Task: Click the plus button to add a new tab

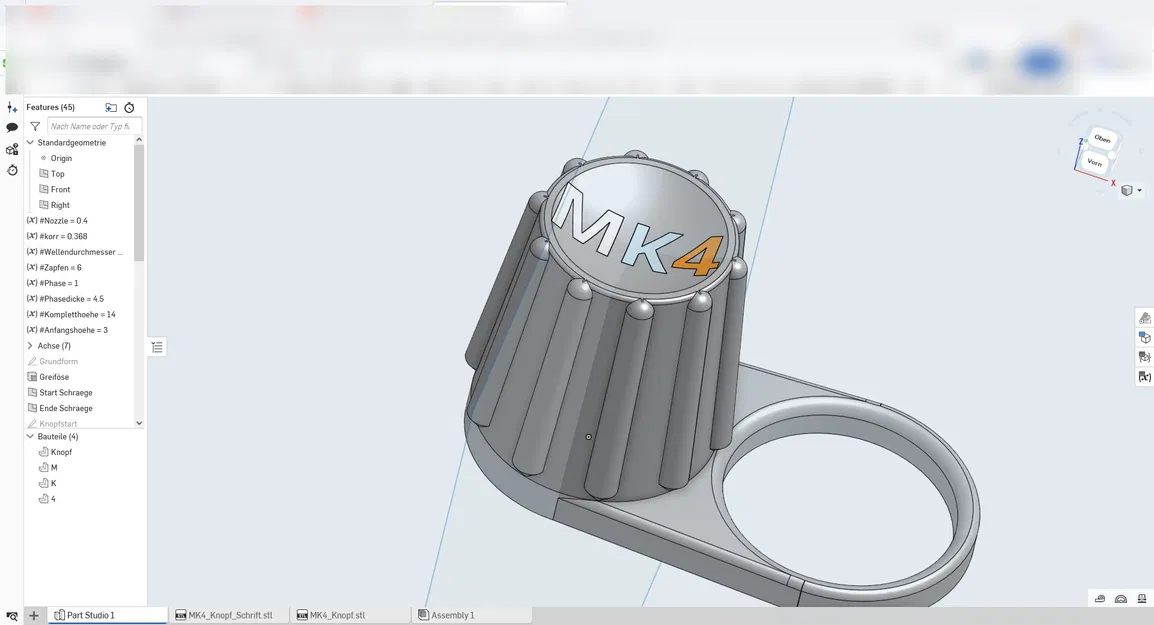Action: point(34,615)
